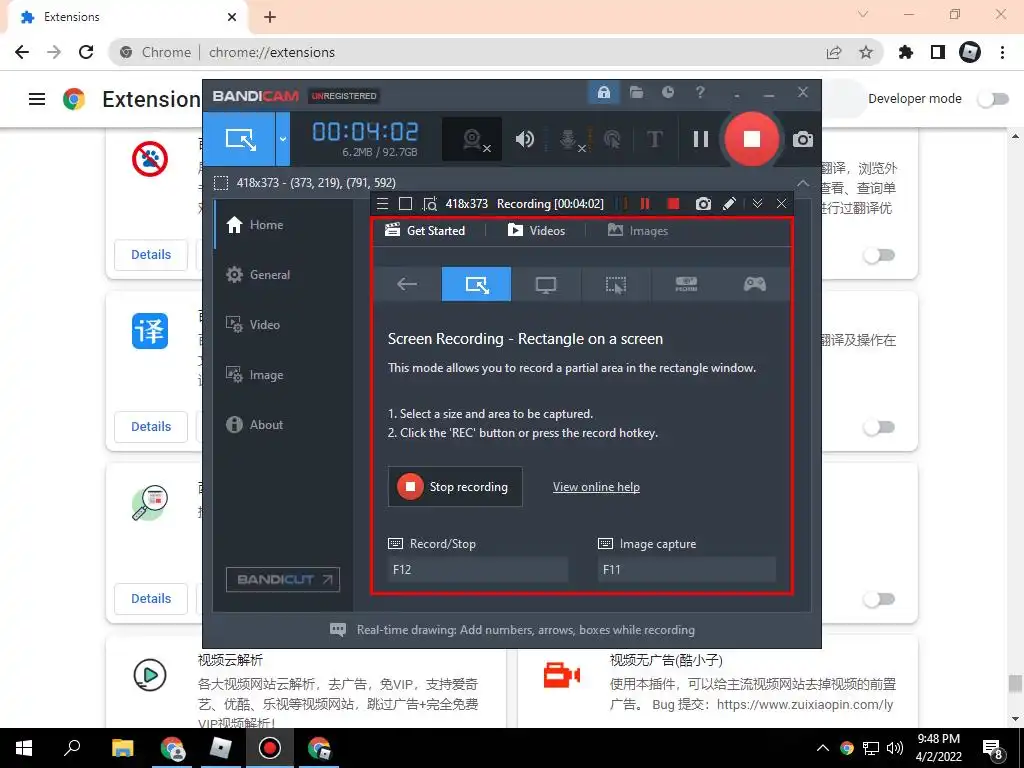This screenshot has height=768, width=1024.
Task: Open the drawing pencil tool
Action: tap(729, 204)
